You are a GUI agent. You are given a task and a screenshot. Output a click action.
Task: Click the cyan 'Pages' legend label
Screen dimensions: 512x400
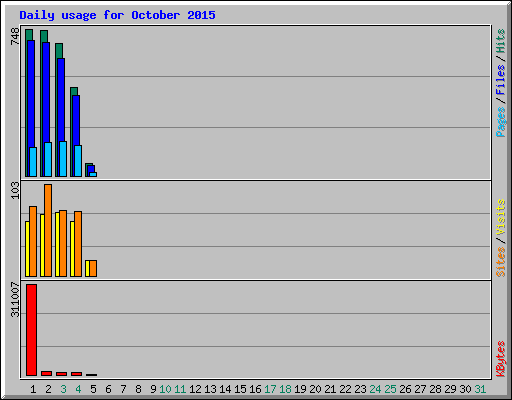click(x=500, y=122)
